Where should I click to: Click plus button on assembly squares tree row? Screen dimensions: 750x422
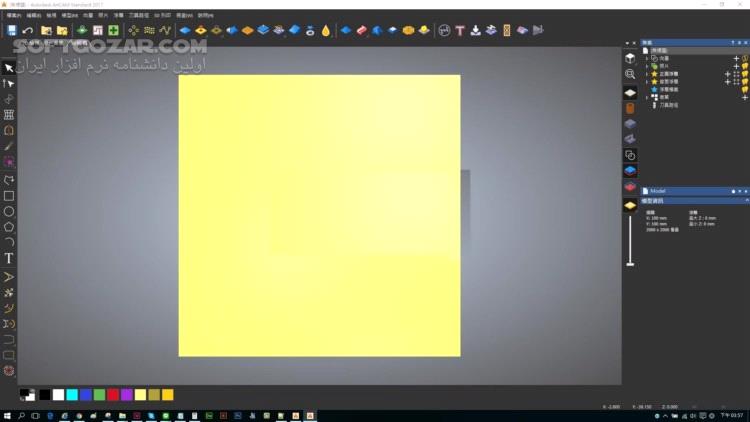[745, 98]
